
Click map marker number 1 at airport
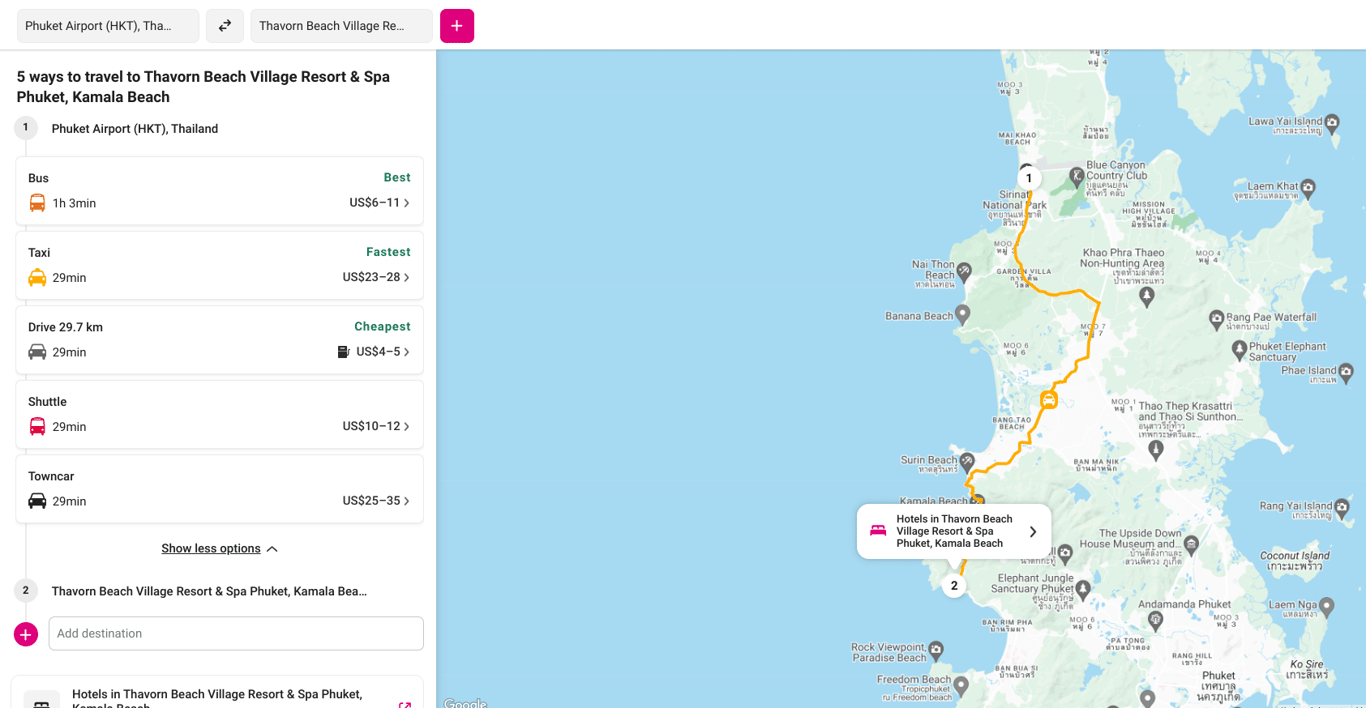(1029, 179)
